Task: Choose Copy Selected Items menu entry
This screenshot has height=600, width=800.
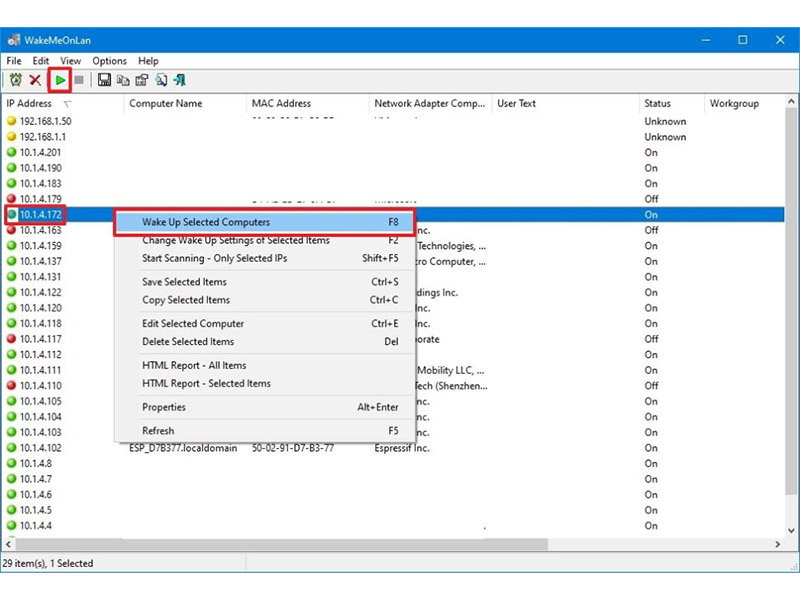Action: [x=264, y=300]
